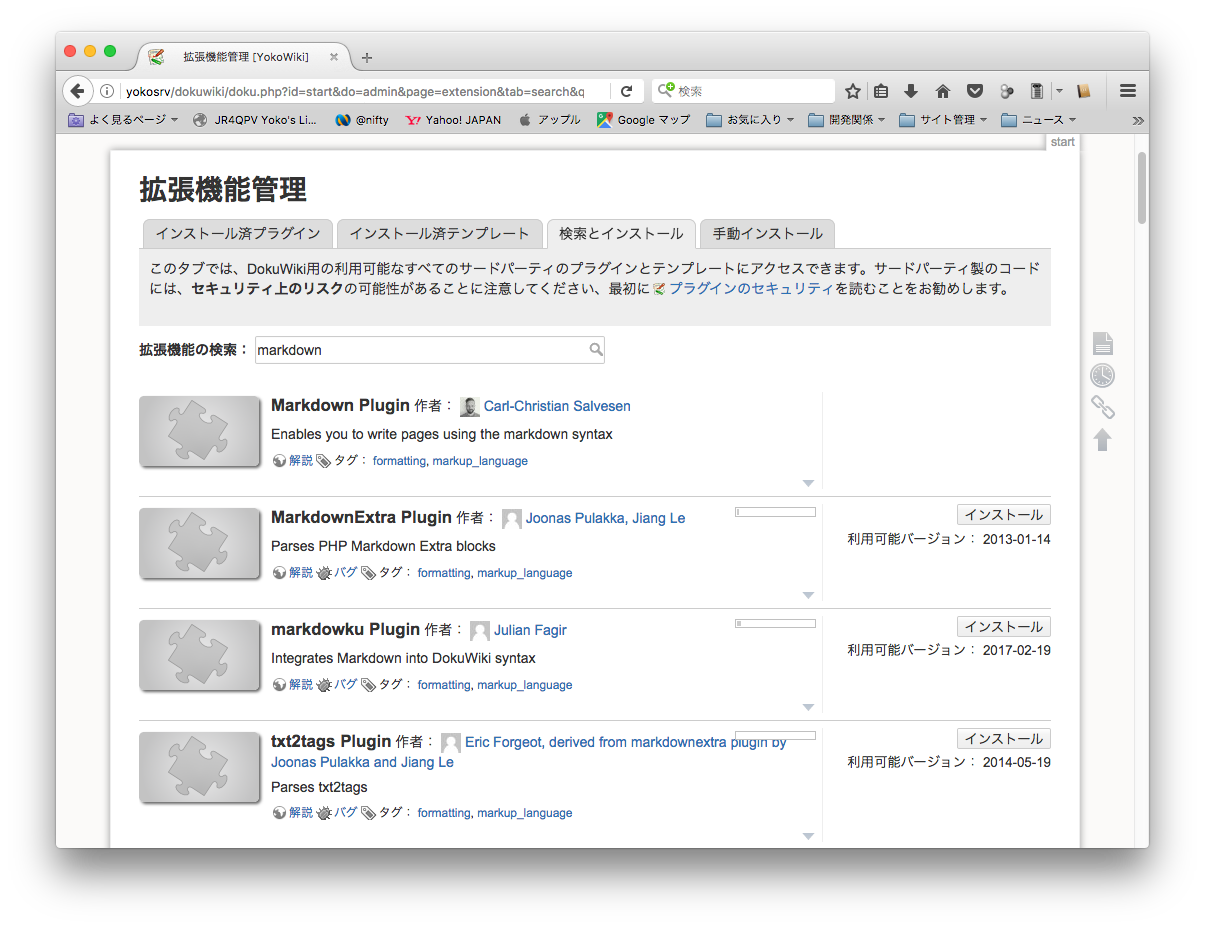The height and width of the screenshot is (928, 1205).
Task: Click the page vertical scrollbar
Action: coord(1141,189)
